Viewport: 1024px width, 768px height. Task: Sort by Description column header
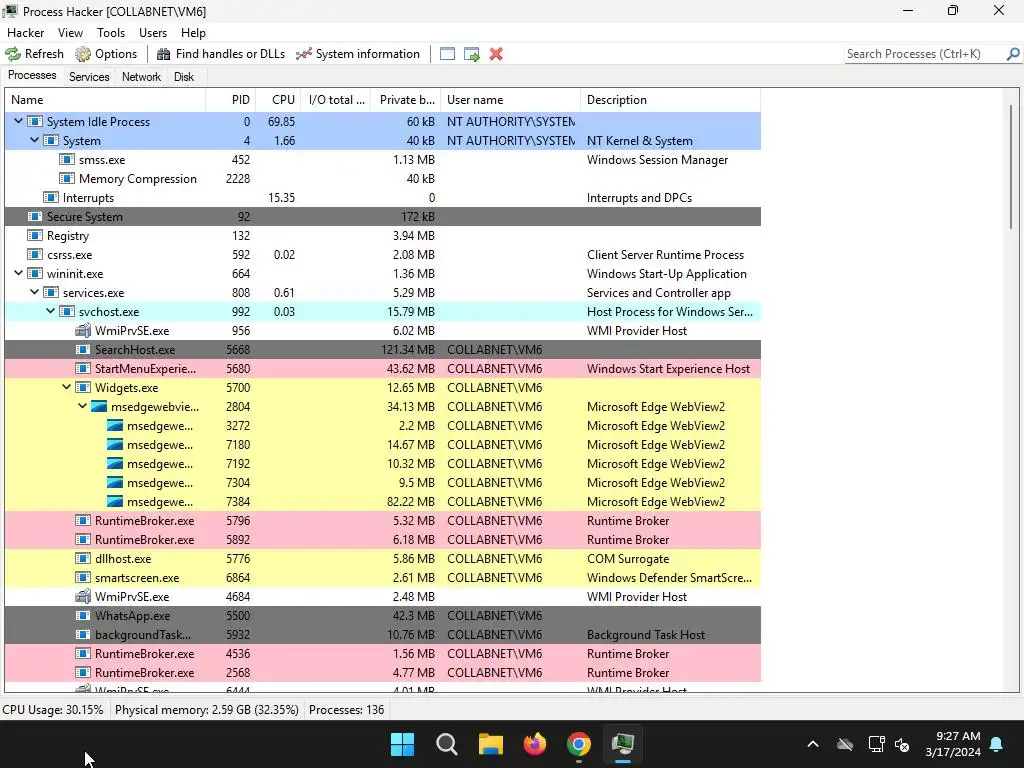pyautogui.click(x=670, y=100)
